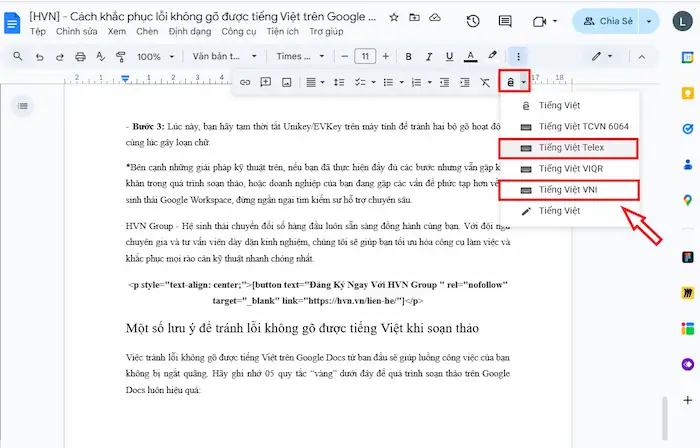
Task: Click the text color button
Action: coord(467,57)
